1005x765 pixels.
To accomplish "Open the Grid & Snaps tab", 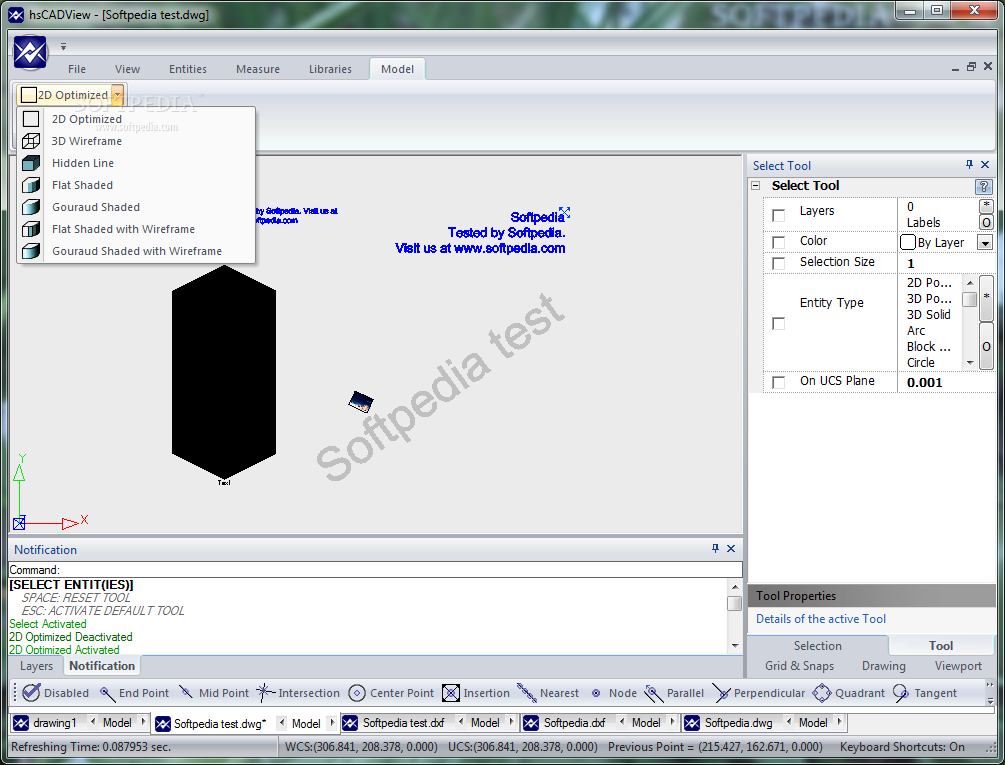I will pos(799,666).
